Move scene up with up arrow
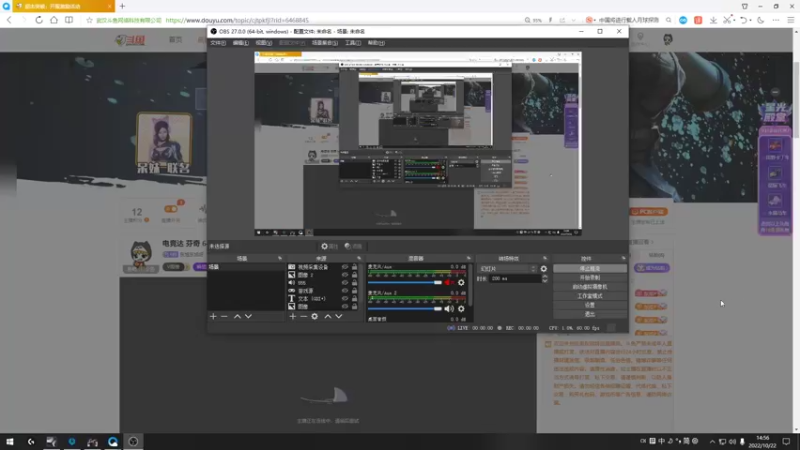 point(237,316)
